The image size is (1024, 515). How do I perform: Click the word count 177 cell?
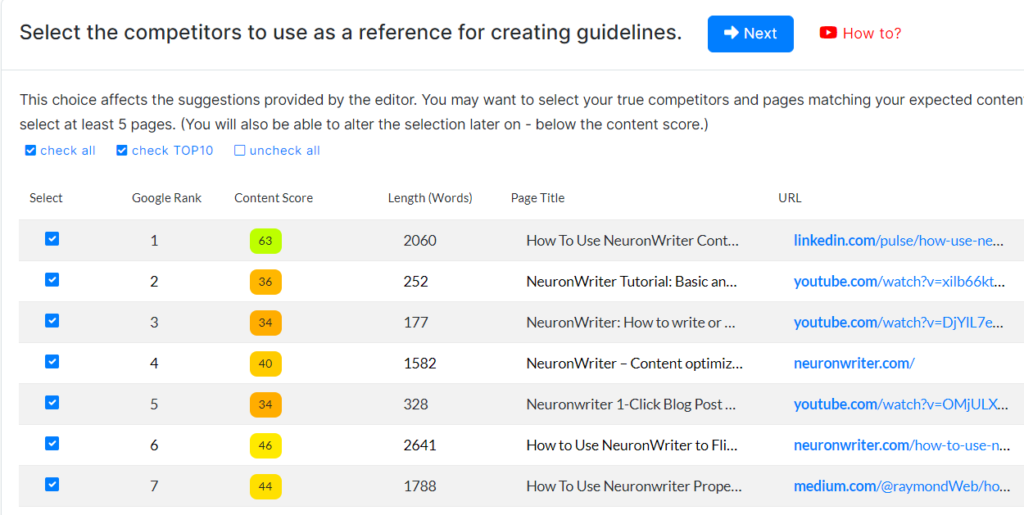point(415,323)
